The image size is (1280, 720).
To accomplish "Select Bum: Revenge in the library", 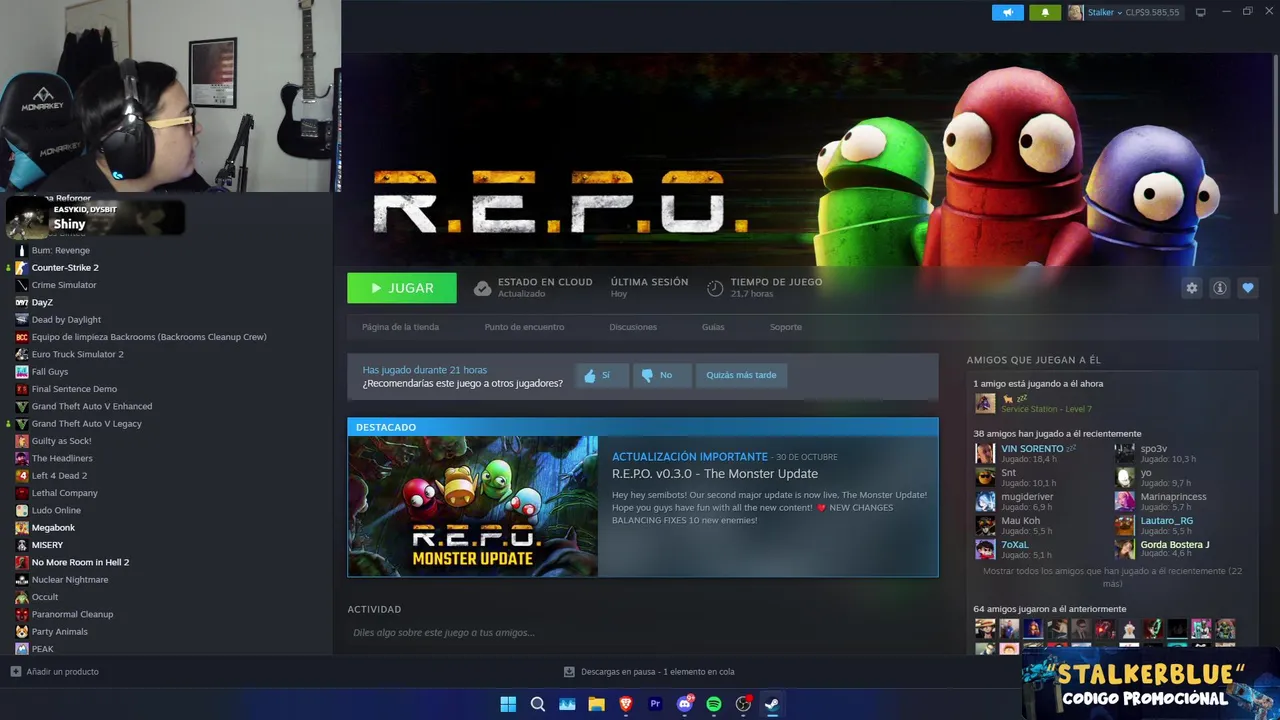I will tap(61, 250).
